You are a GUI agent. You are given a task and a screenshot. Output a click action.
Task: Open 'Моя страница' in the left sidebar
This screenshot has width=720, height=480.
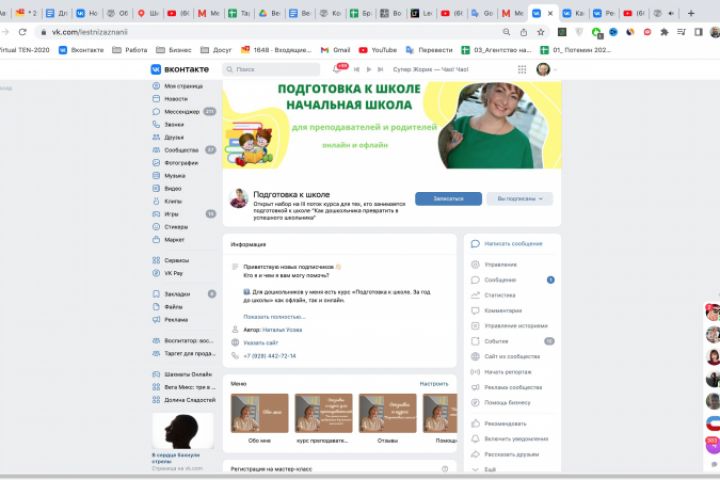177,86
